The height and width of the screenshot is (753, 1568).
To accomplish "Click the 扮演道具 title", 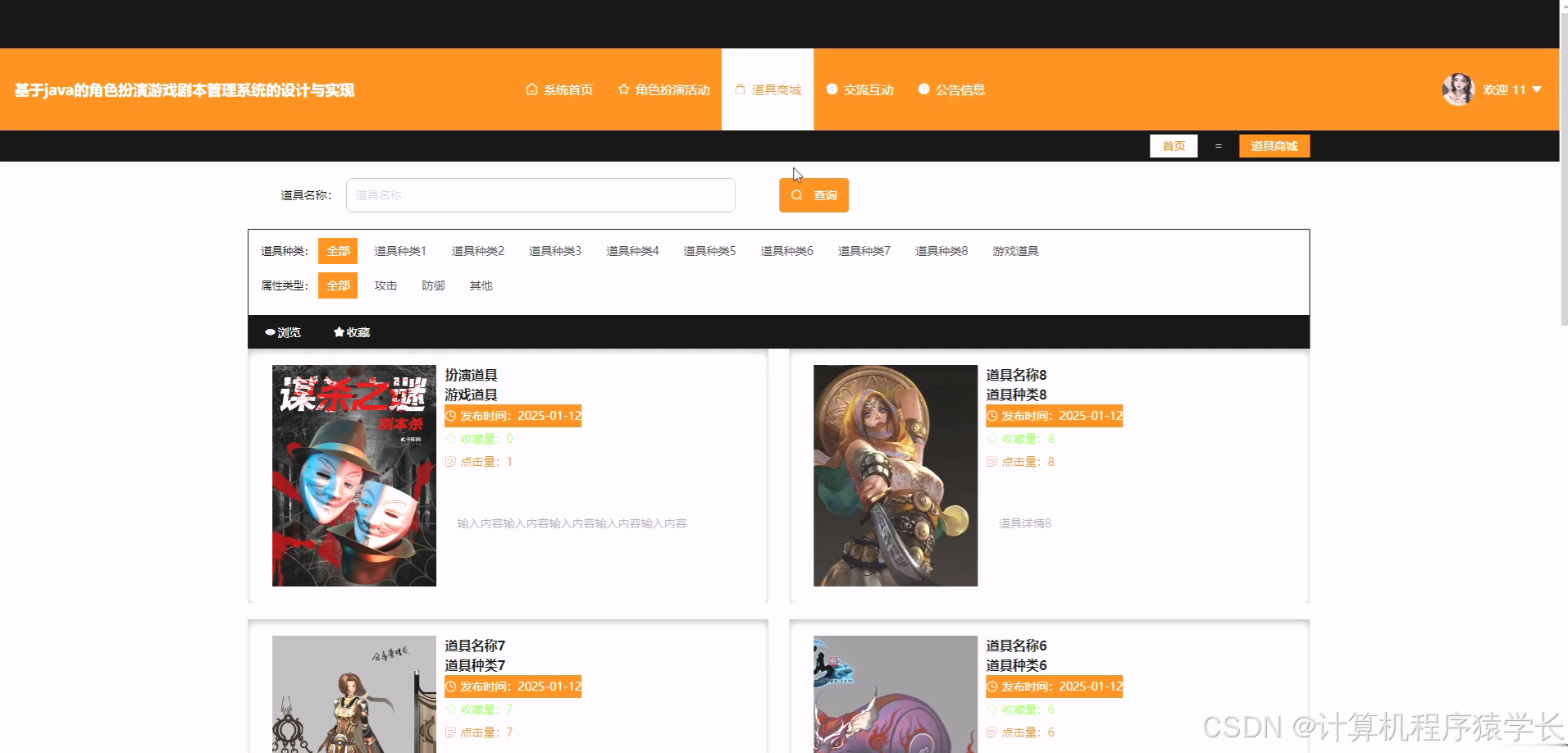I will tap(471, 375).
